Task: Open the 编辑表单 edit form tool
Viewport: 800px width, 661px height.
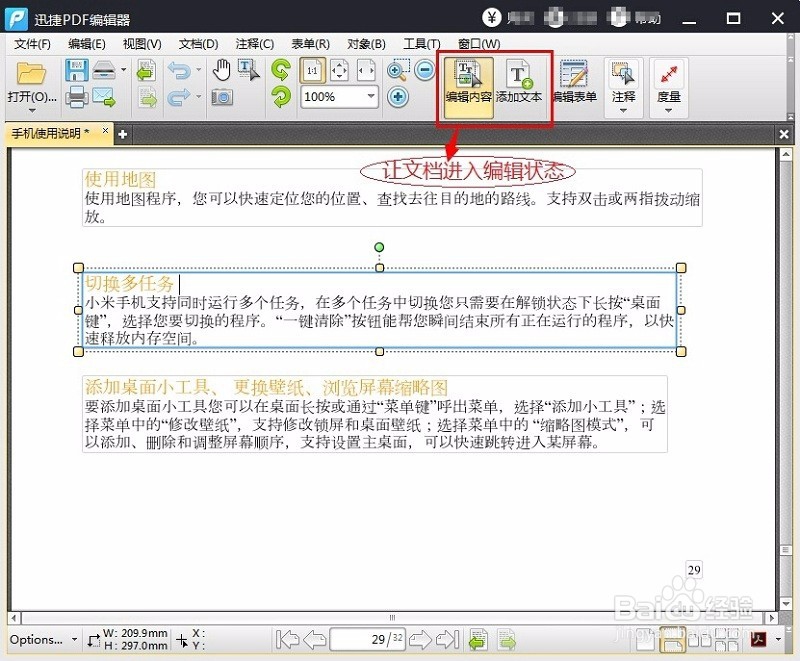Action: click(574, 84)
